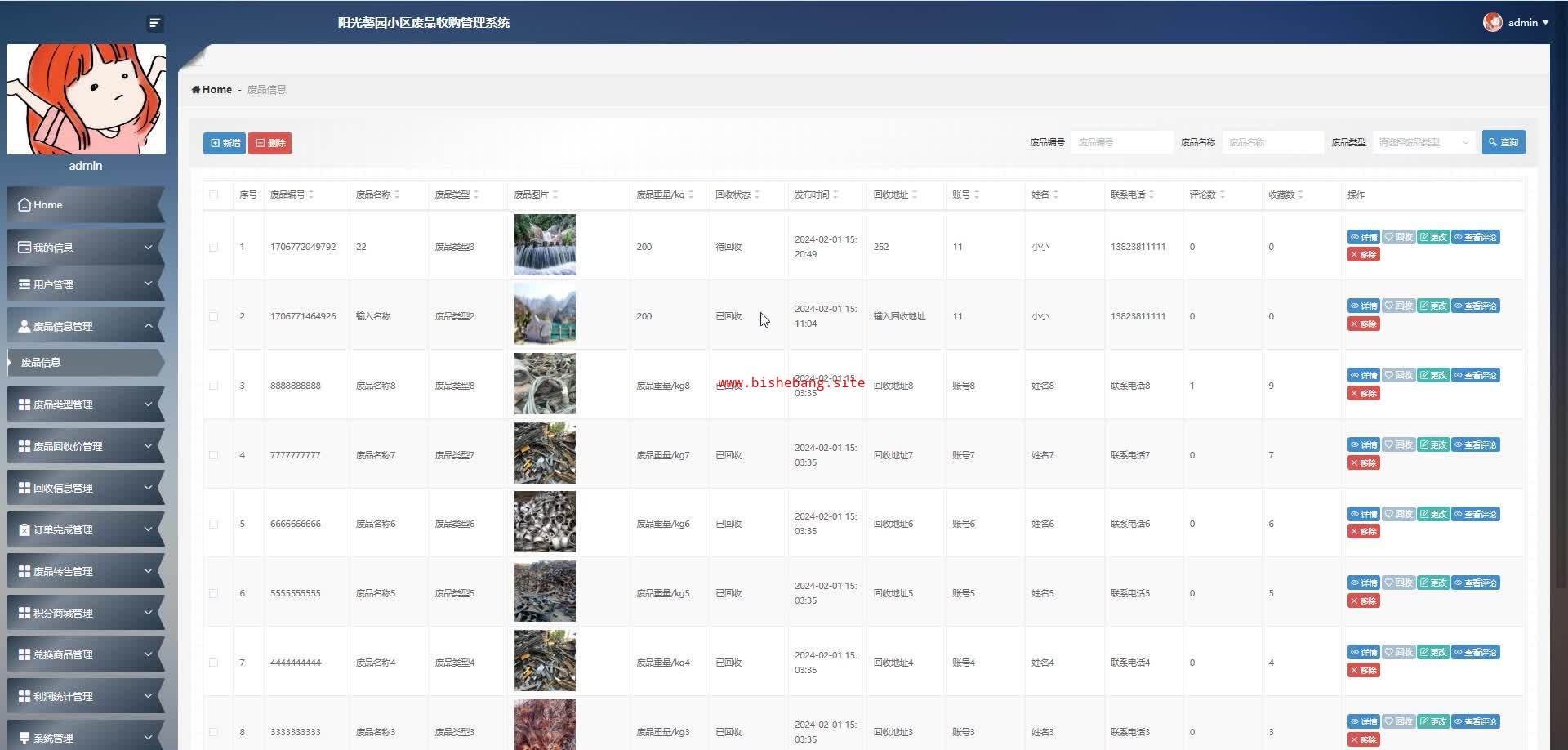Expand the 废品类型管理 sidebar section
Screen dimensions: 1568x750
[85, 404]
